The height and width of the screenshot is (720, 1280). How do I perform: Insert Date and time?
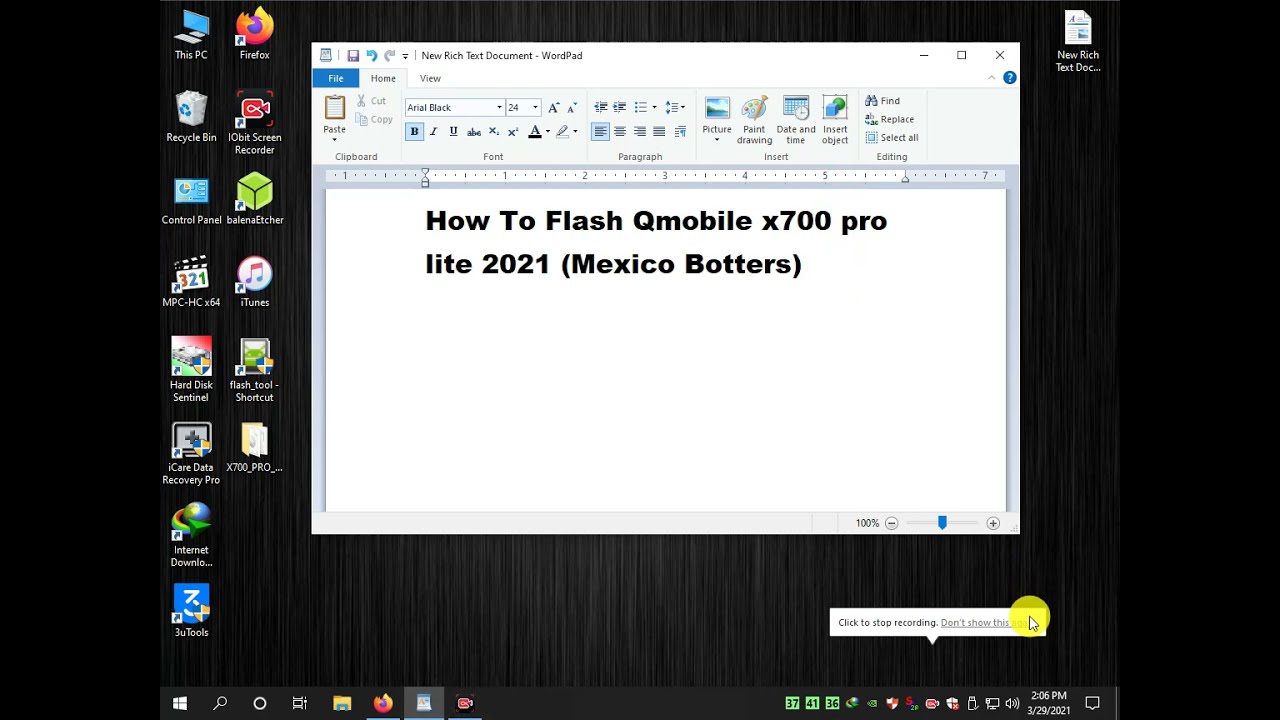[796, 120]
